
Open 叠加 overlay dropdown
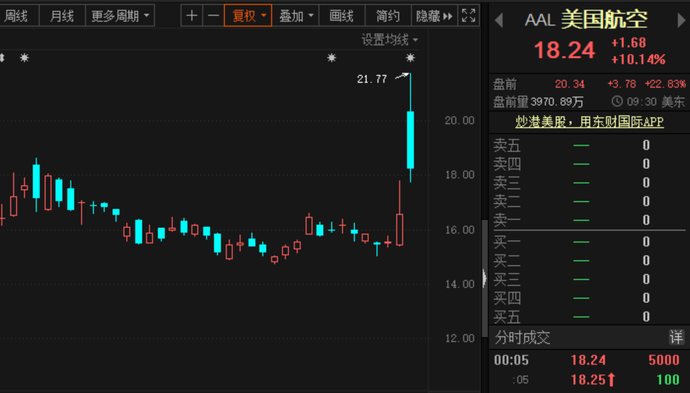296,16
